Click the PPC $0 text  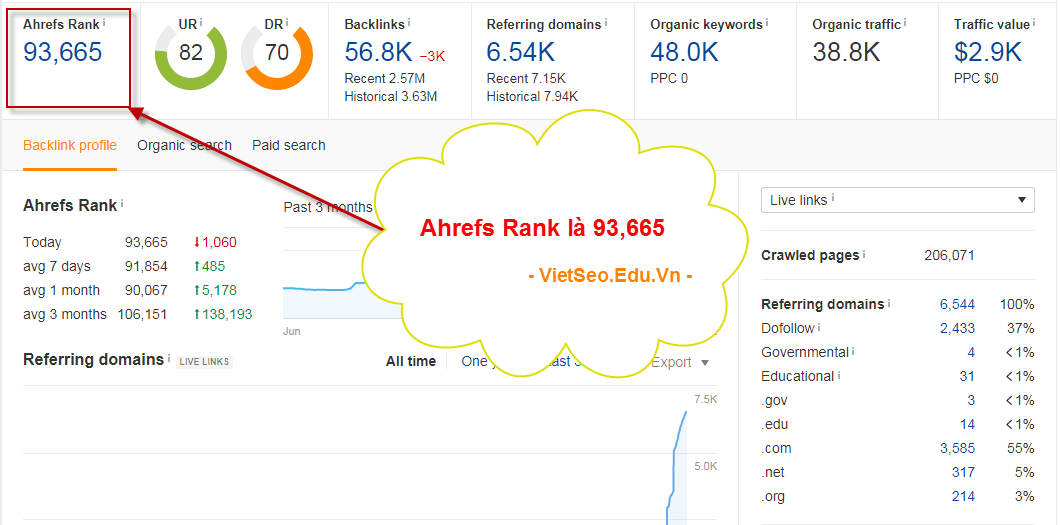[976, 78]
